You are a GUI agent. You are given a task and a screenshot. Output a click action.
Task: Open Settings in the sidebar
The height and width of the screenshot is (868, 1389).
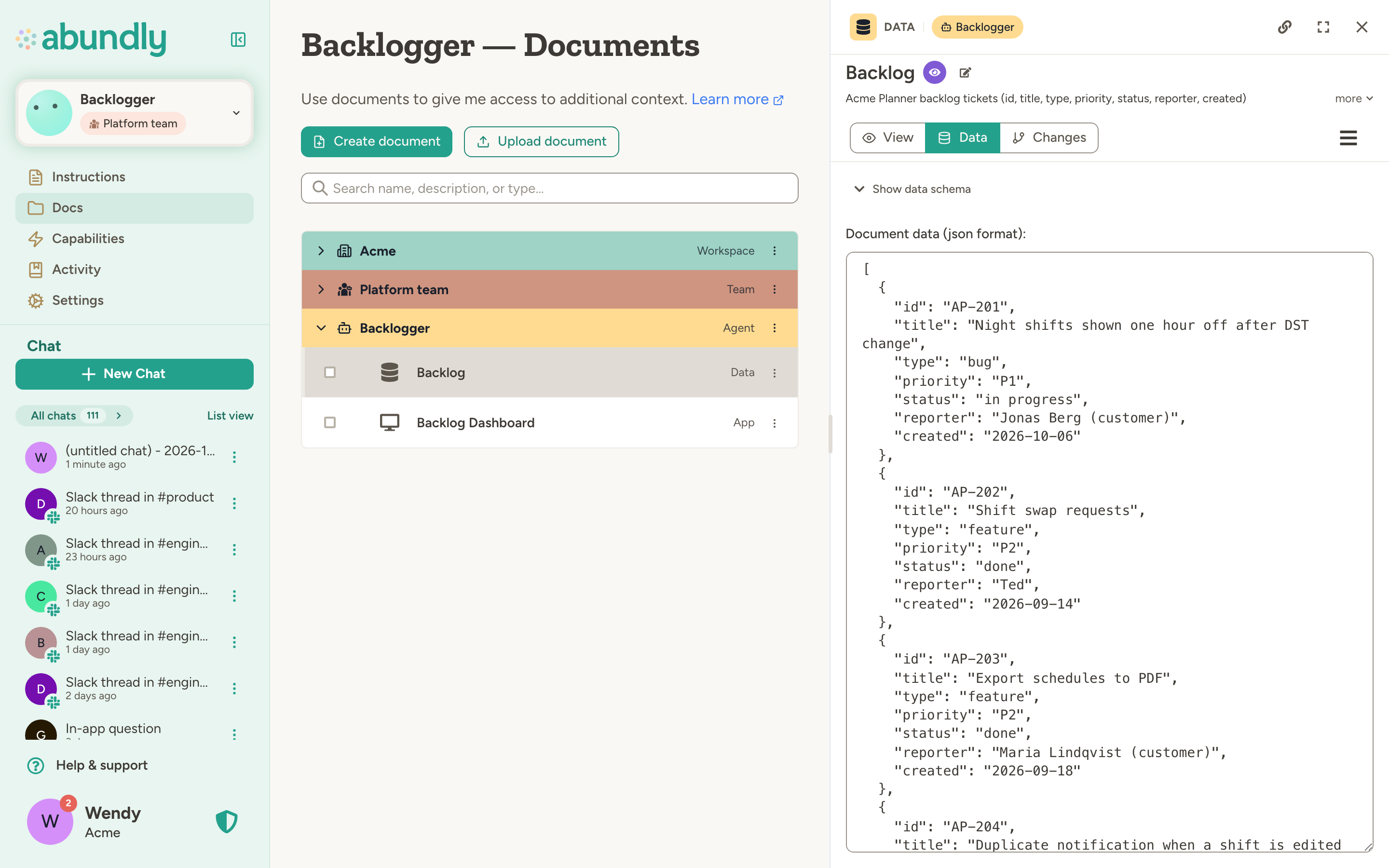tap(134, 300)
